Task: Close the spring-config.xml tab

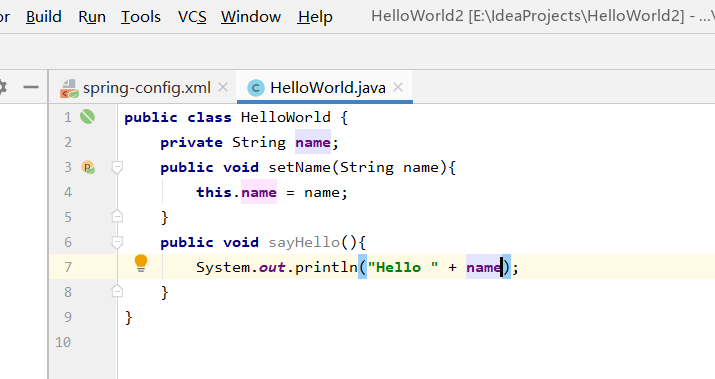Action: click(x=223, y=87)
